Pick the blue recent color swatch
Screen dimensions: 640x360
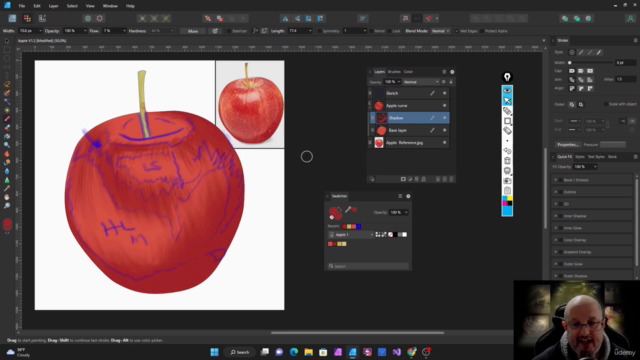point(359,227)
